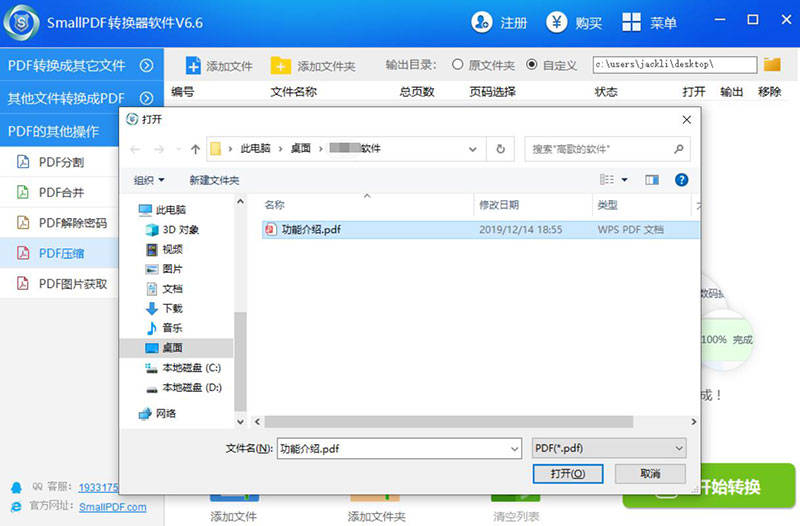Select 此电脑 in navigation tree

[162, 210]
